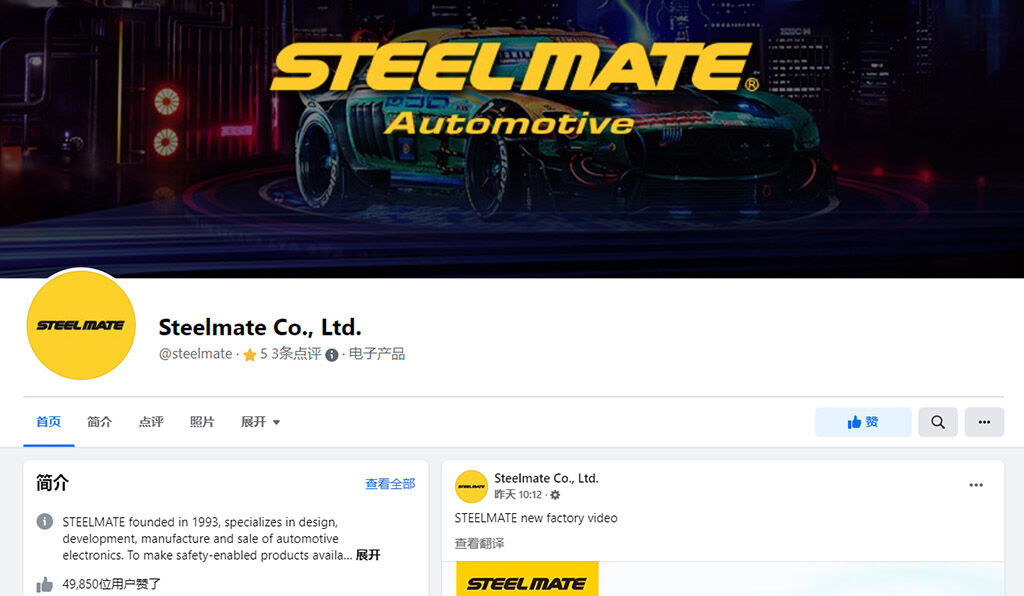Switch to the 点评 reviews tab
Viewport: 1024px width, 596px height.
tap(151, 422)
